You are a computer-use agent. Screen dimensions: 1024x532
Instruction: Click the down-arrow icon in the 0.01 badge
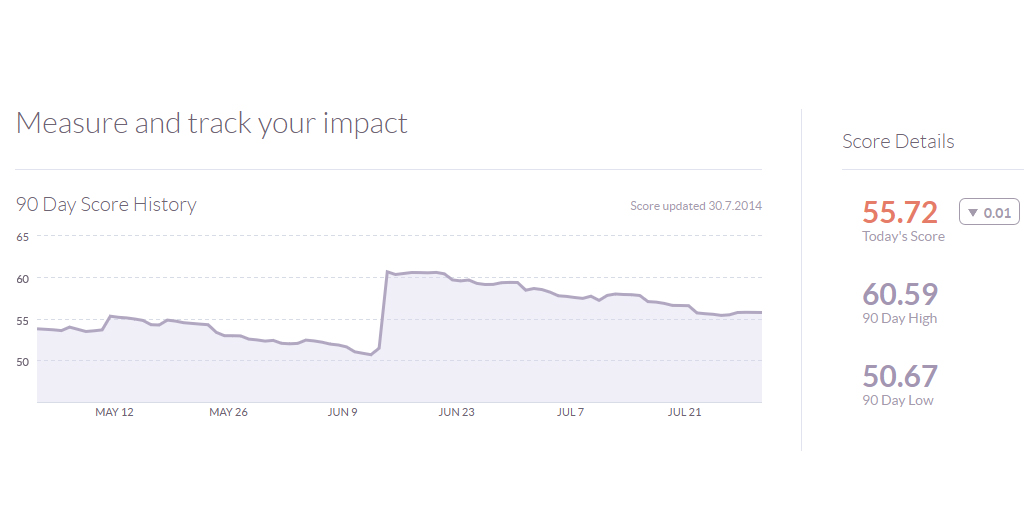[x=972, y=212]
